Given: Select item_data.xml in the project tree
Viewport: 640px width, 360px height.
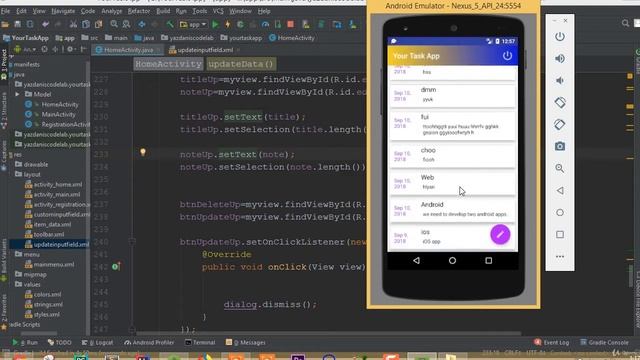Looking at the screenshot, I should tap(48, 224).
